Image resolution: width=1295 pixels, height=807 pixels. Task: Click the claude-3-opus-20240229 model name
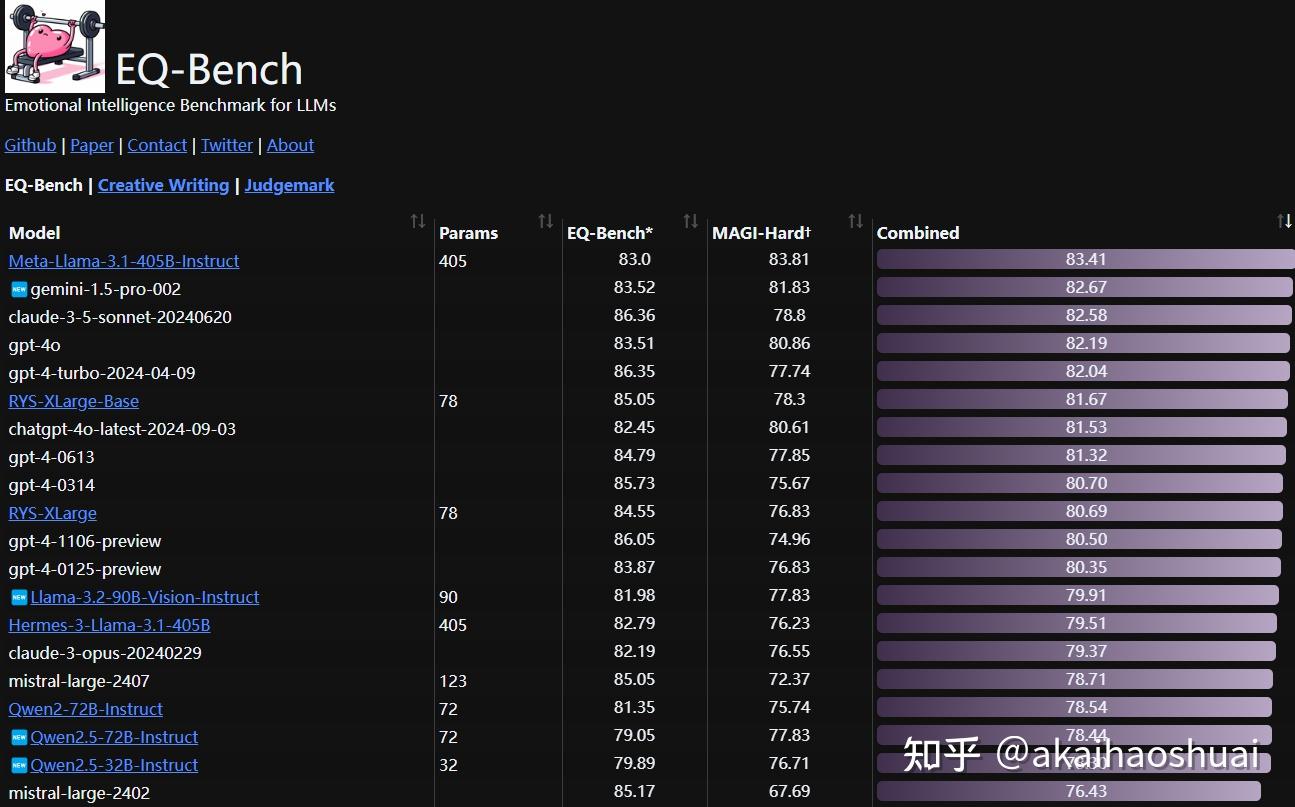tap(105, 653)
